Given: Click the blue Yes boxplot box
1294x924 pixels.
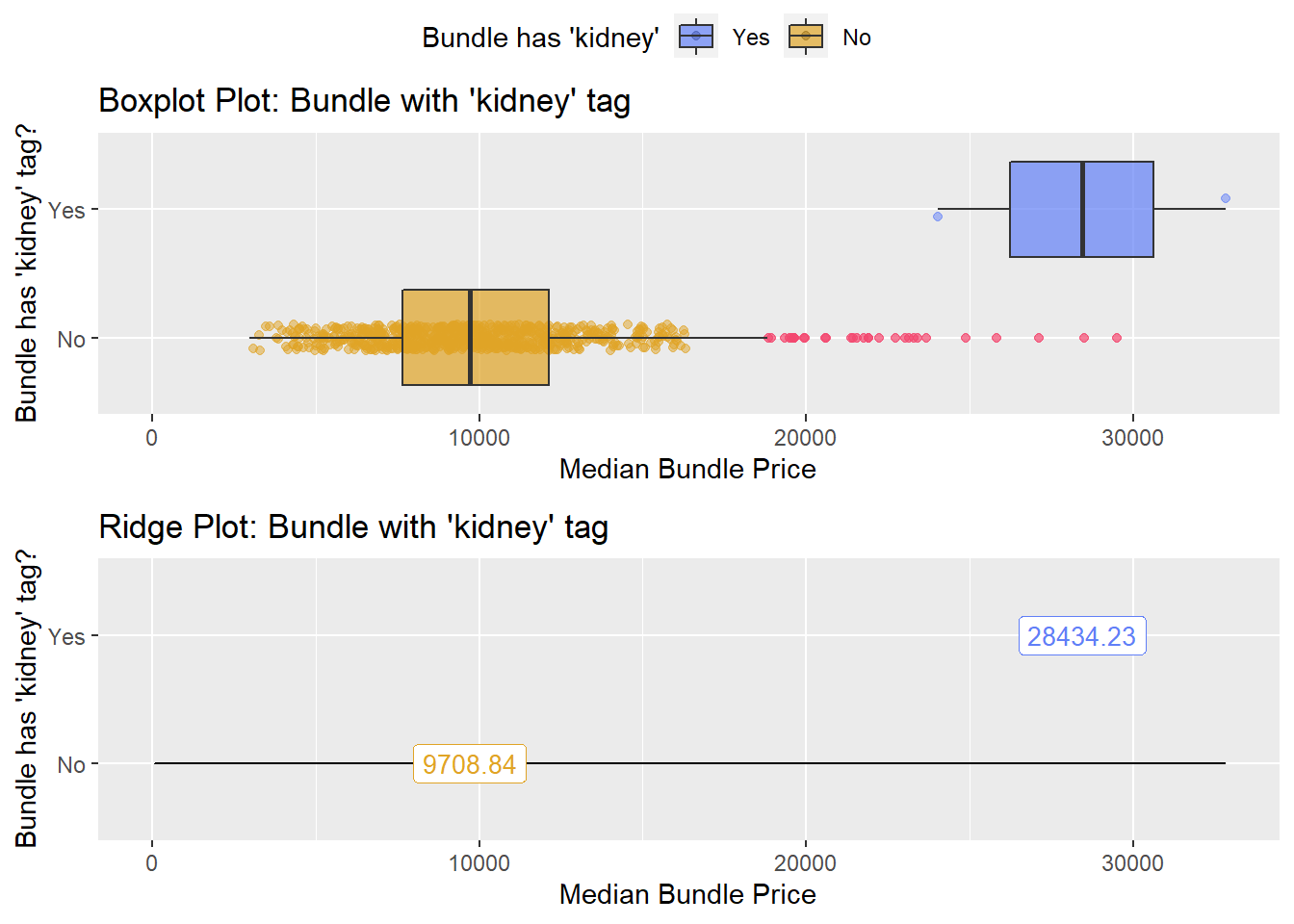Looking at the screenshot, I should [1081, 209].
